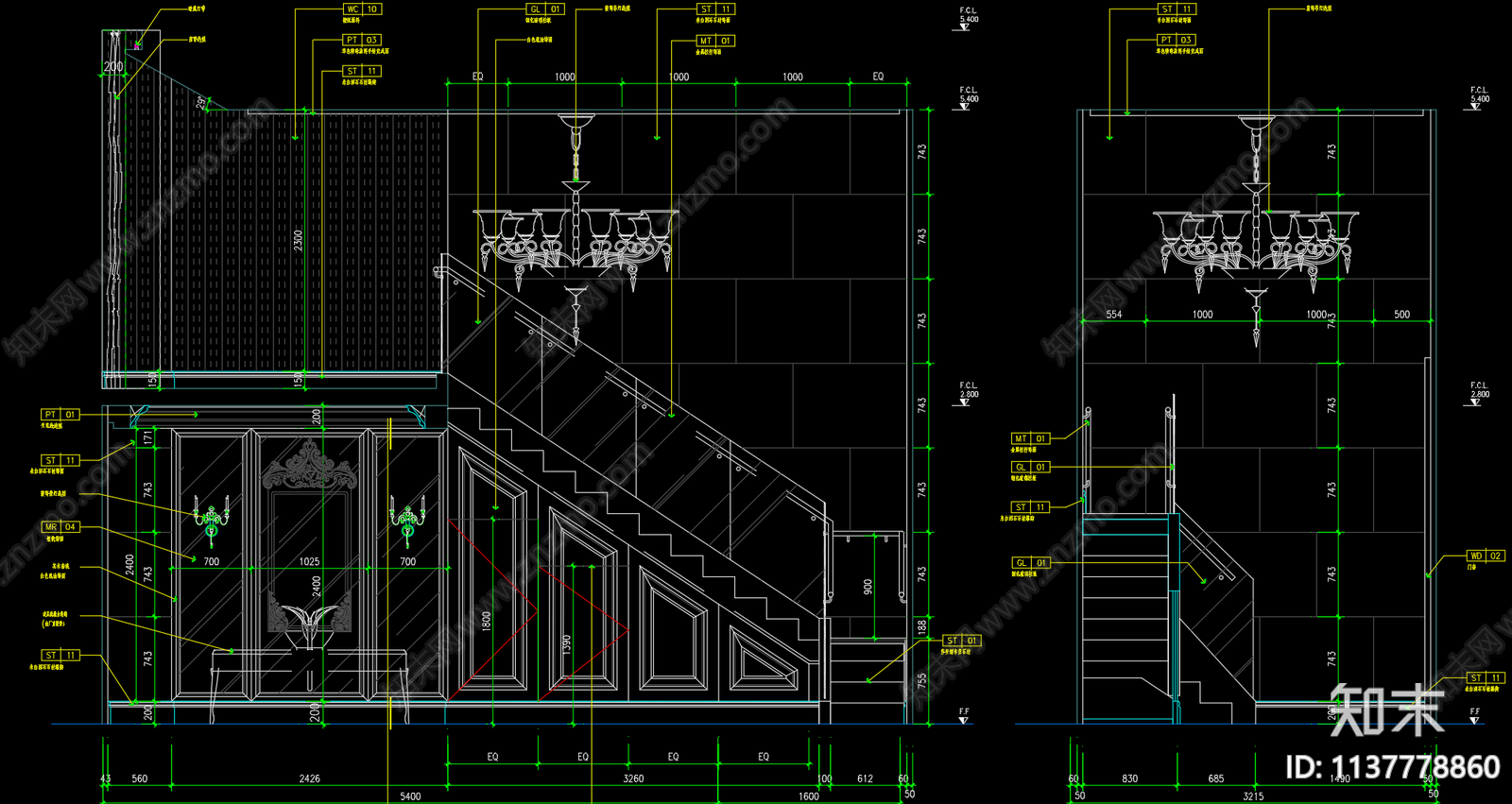Click the 1025 panel width dimension
Screen dimensions: 1512x804
[x=309, y=561]
